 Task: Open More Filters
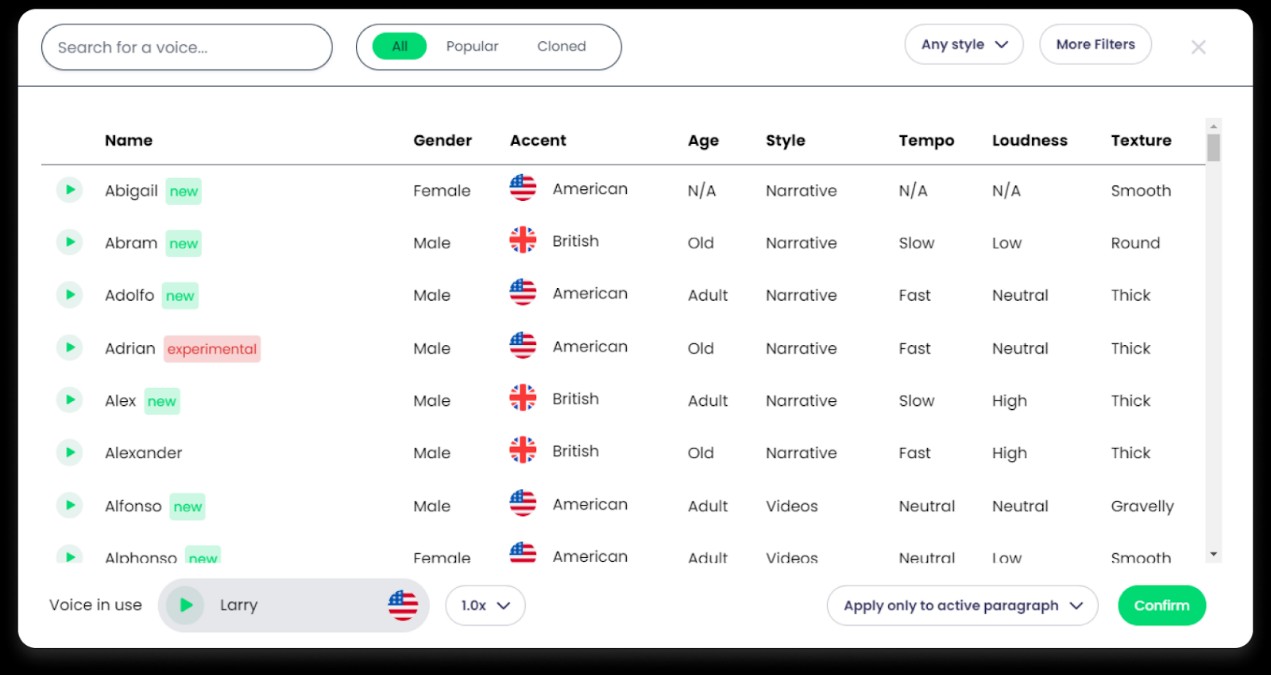[1095, 45]
